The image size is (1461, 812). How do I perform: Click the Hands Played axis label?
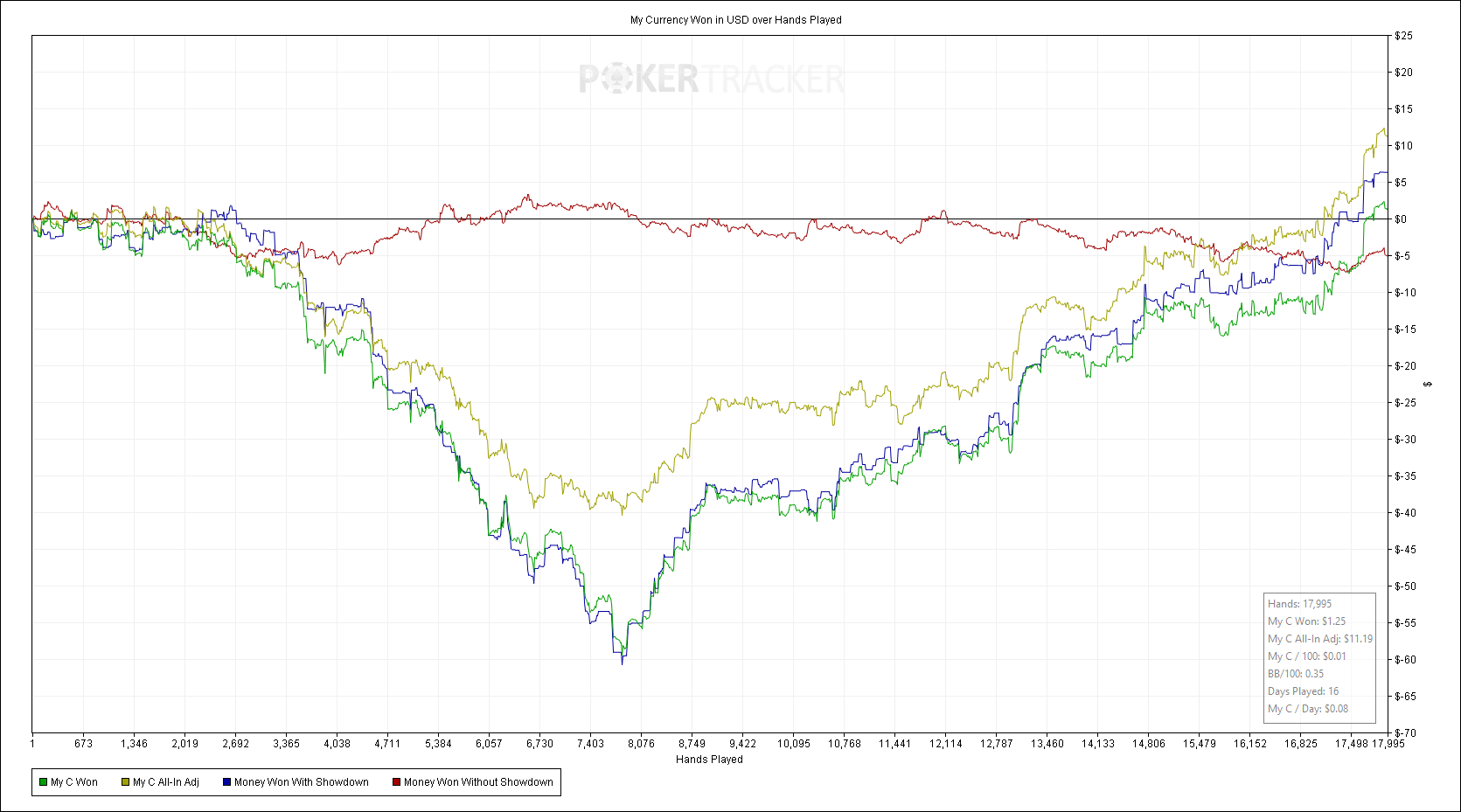pos(709,759)
